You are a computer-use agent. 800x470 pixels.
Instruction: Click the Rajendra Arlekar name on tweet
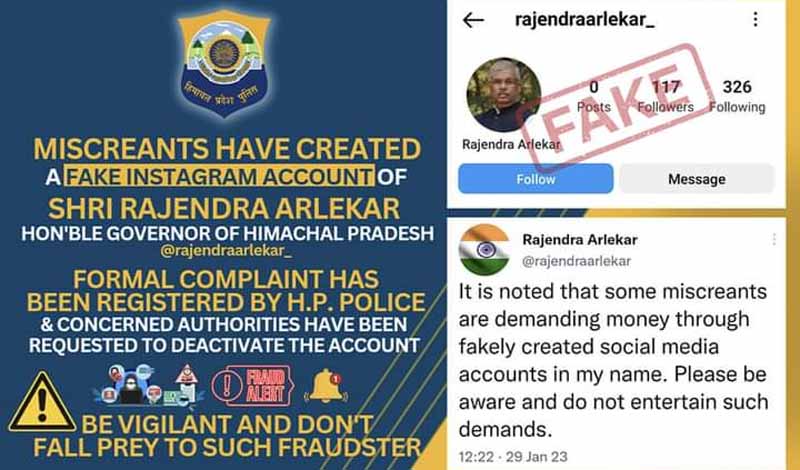[x=580, y=239]
